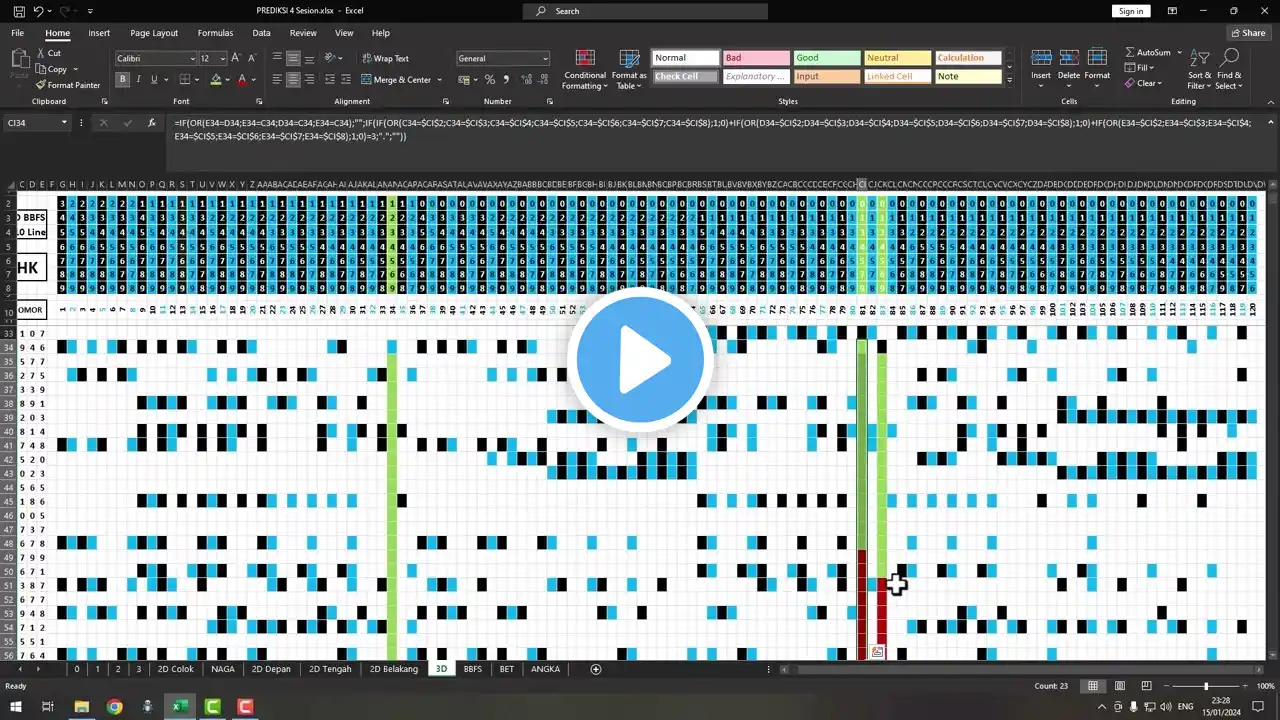Viewport: 1280px width, 720px height.
Task: Open the Formulas ribbon tab
Action: point(215,33)
